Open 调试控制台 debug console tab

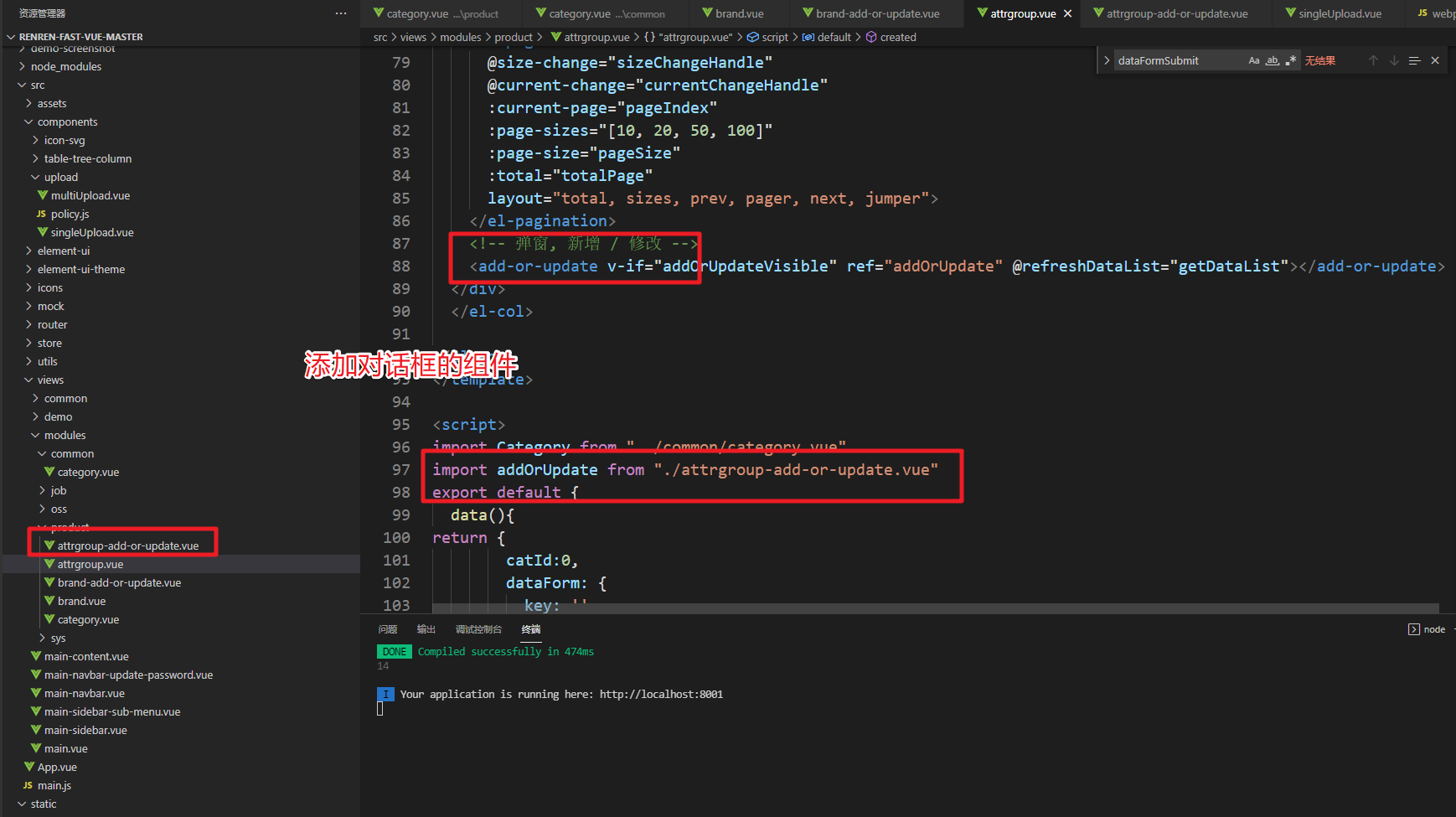pos(478,629)
